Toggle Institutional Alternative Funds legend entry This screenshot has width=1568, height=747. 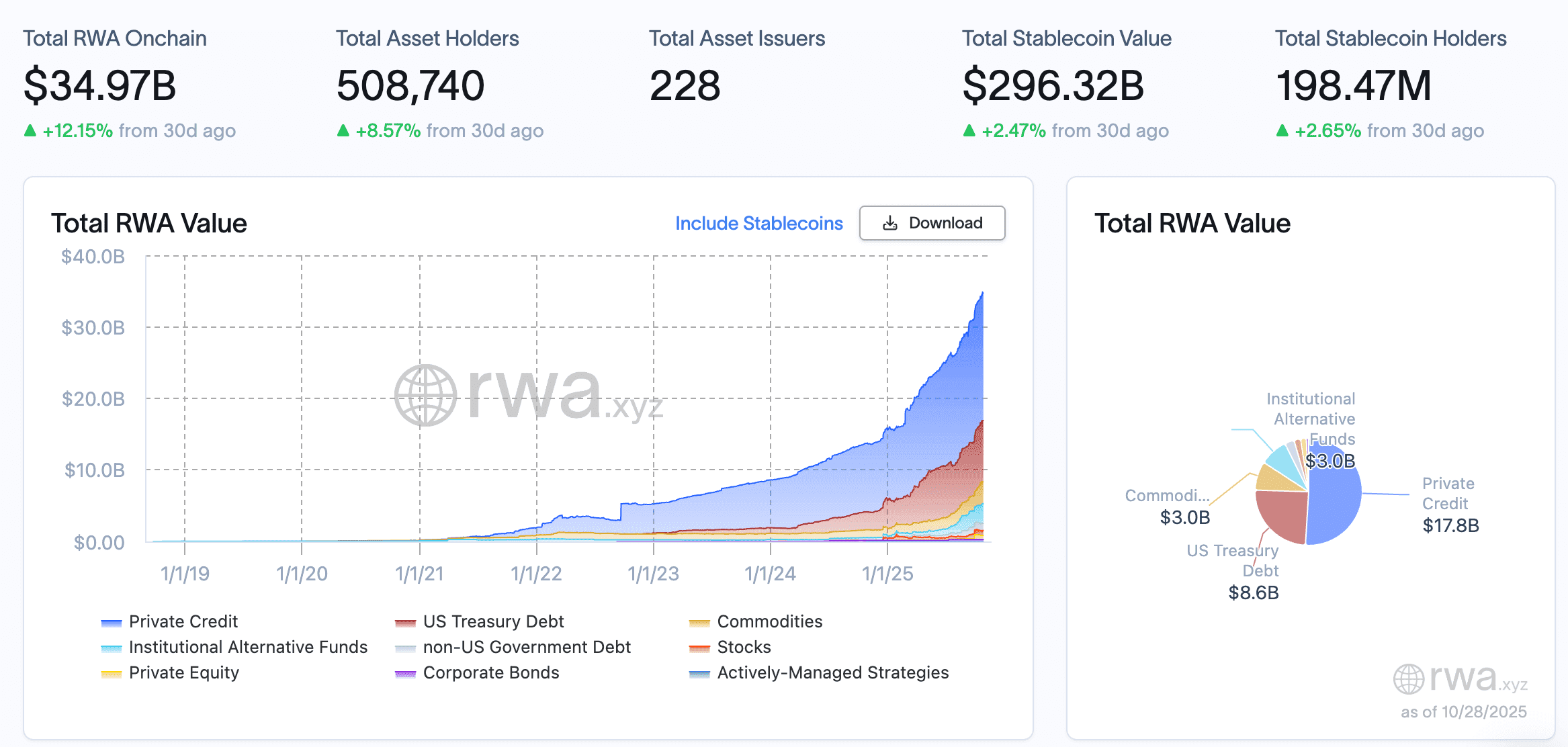[x=248, y=647]
